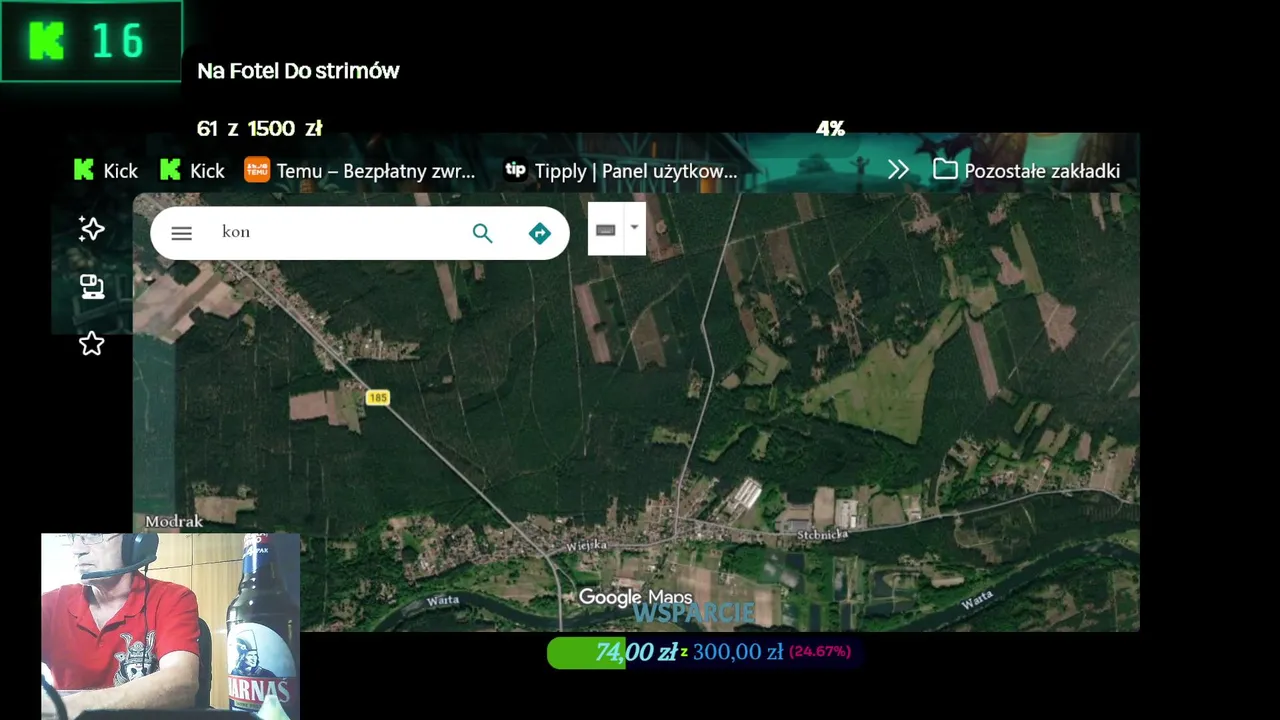Click the viewer count number 16
Image resolution: width=1280 pixels, height=720 pixels.
click(118, 41)
